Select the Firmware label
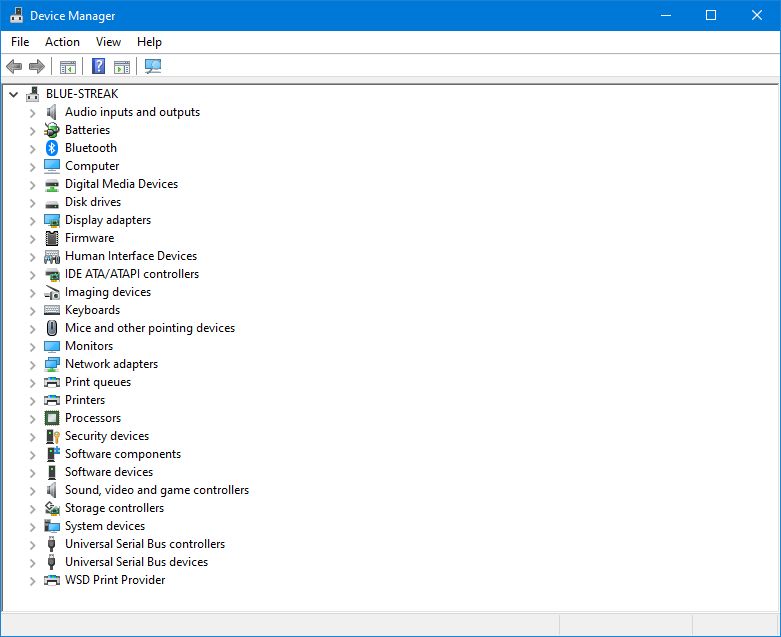Image resolution: width=781 pixels, height=637 pixels. 90,238
